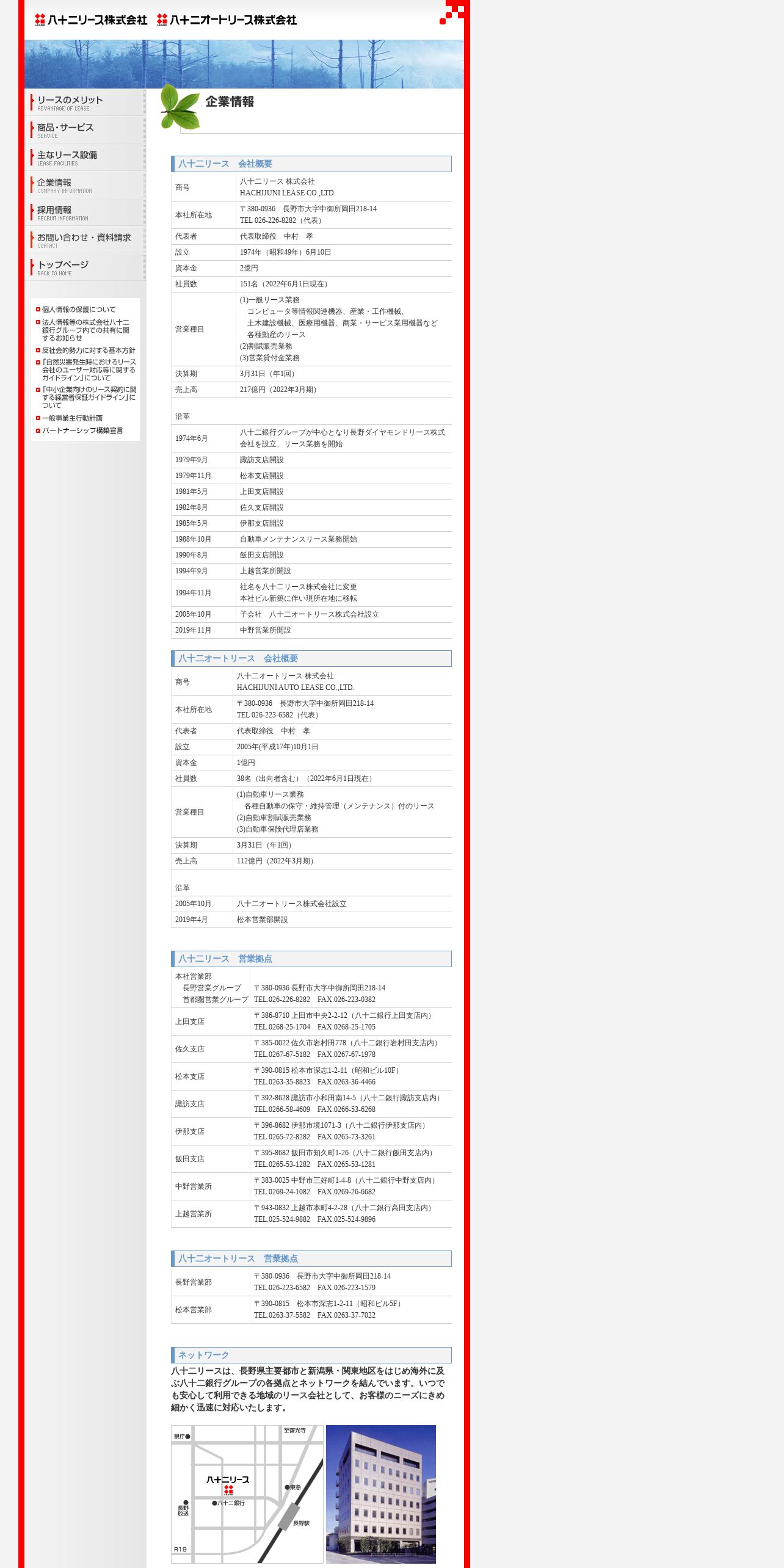Click 上田支店 row label
Screen dimensions: 784x1568
pos(190,1022)
